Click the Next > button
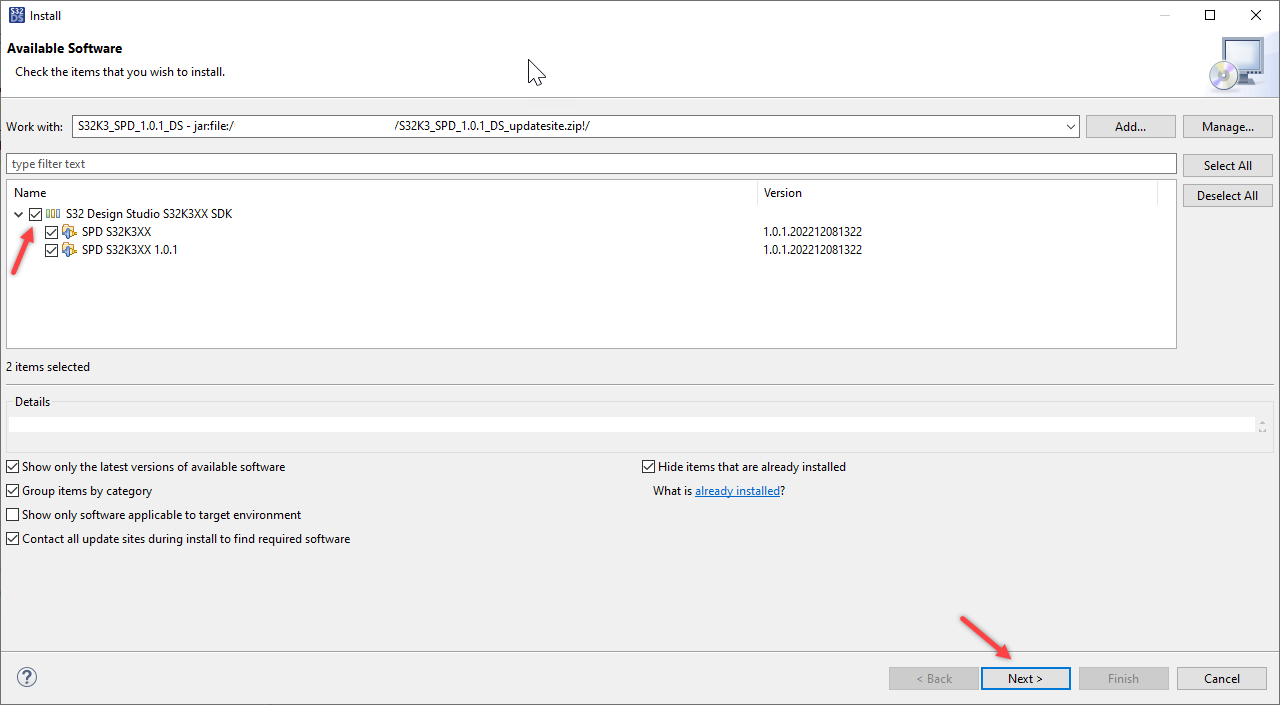The image size is (1280, 705). (1025, 678)
